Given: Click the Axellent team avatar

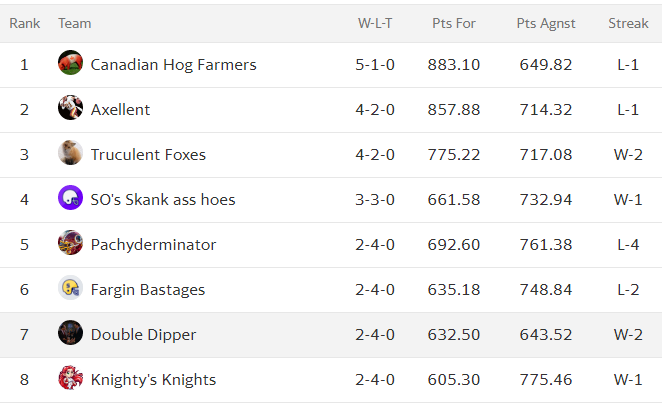Looking at the screenshot, I should [x=70, y=108].
